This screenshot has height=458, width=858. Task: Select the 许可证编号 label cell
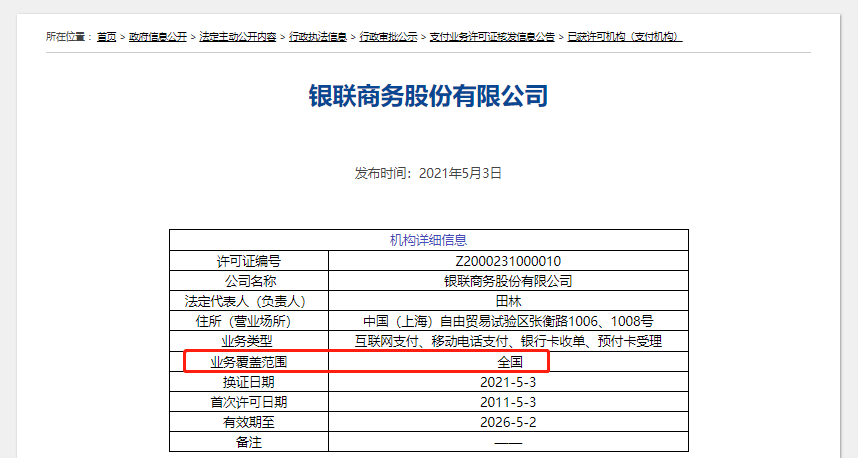[x=249, y=261]
